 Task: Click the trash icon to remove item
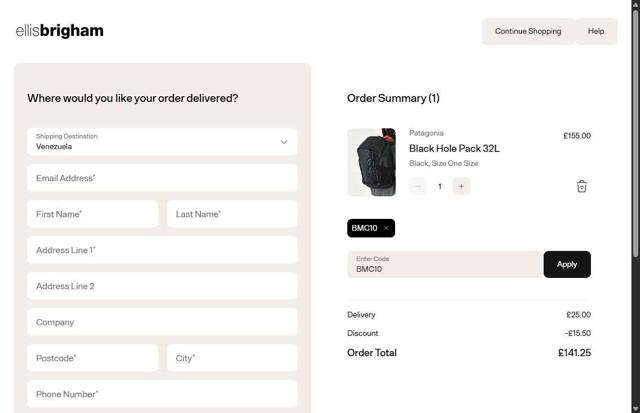(x=582, y=186)
